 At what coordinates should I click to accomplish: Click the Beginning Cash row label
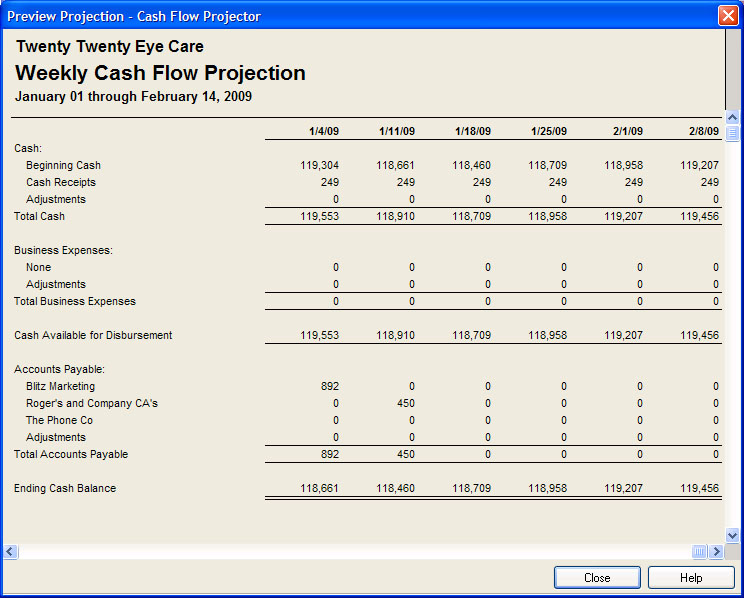[63, 165]
